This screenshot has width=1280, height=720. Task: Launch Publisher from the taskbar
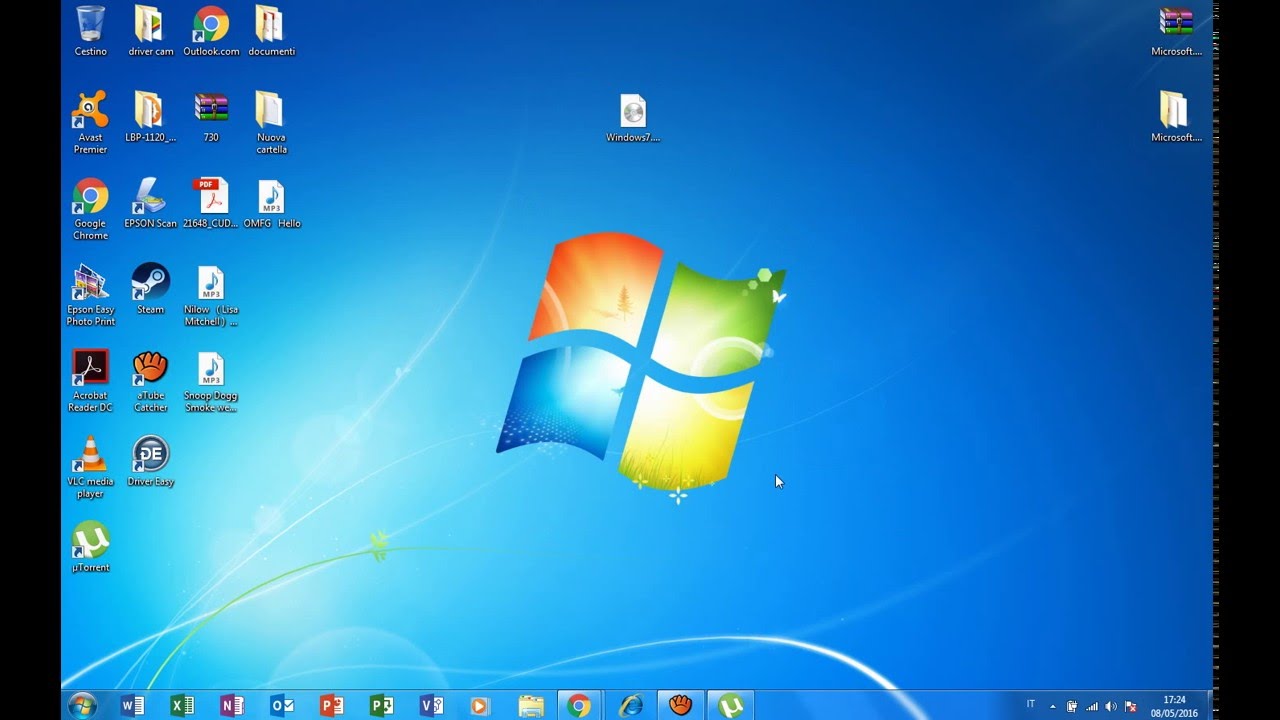pyautogui.click(x=382, y=706)
